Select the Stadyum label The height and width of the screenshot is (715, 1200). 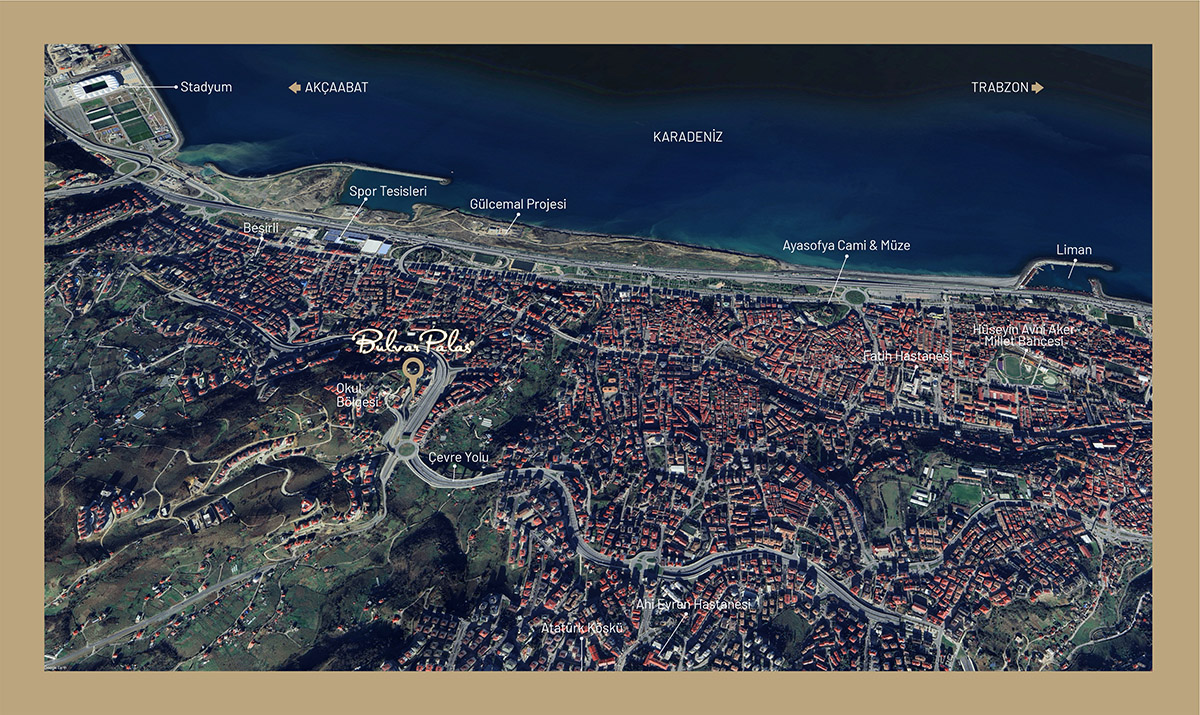[x=206, y=87]
